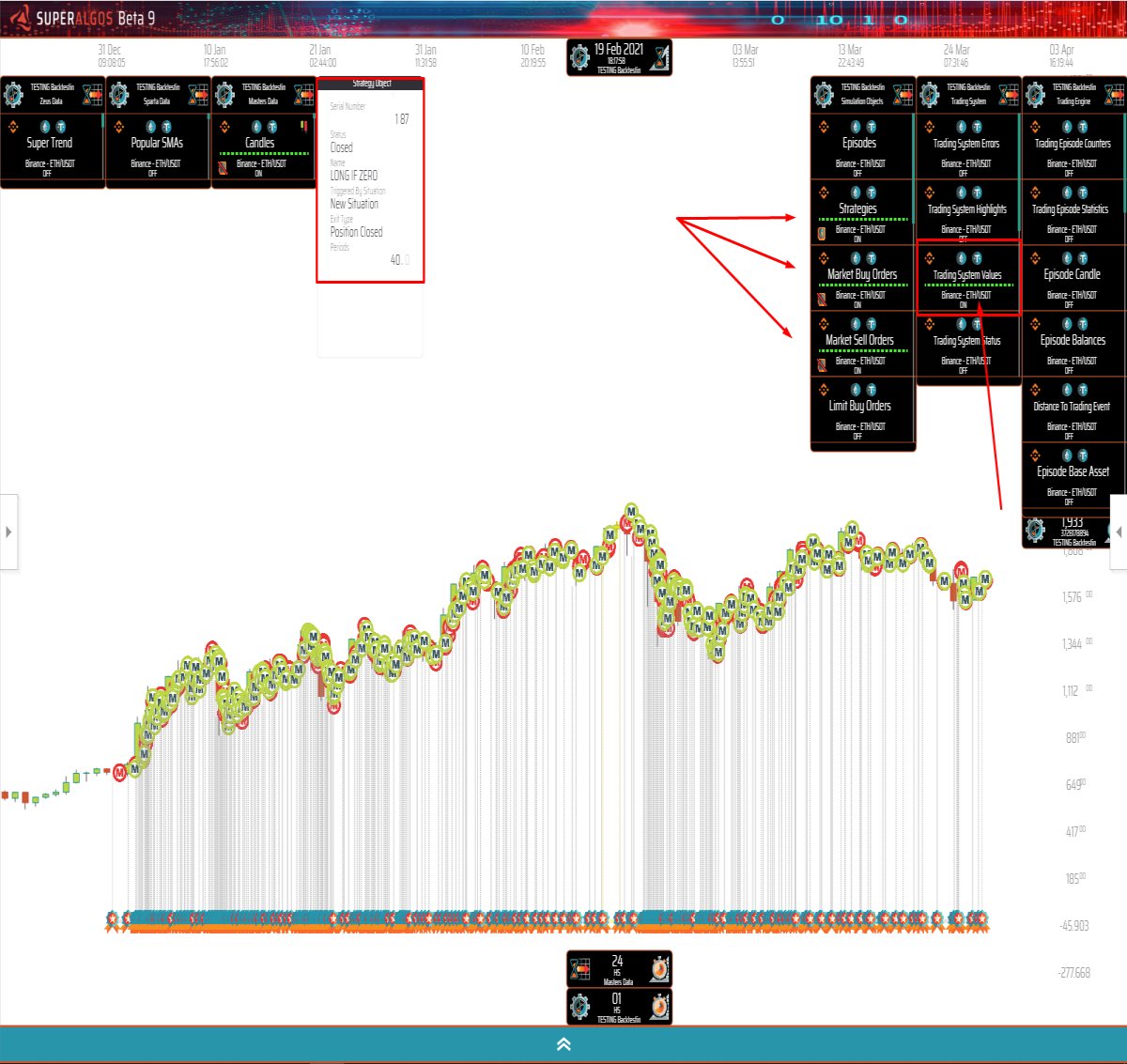This screenshot has height=1064, width=1127.
Task: Click the hourglass icon on the 19 Feb 2021 date box
Action: [661, 57]
